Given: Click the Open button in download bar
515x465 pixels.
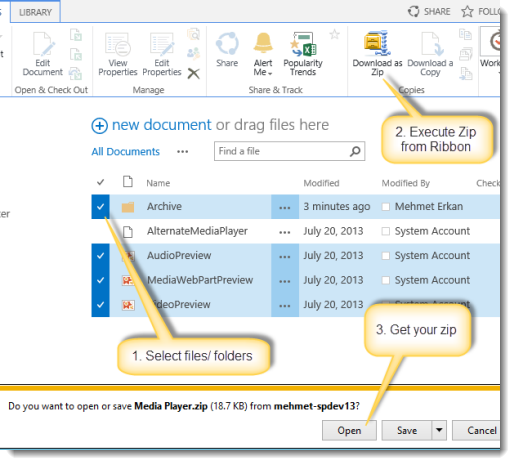Looking at the screenshot, I should click(x=349, y=430).
